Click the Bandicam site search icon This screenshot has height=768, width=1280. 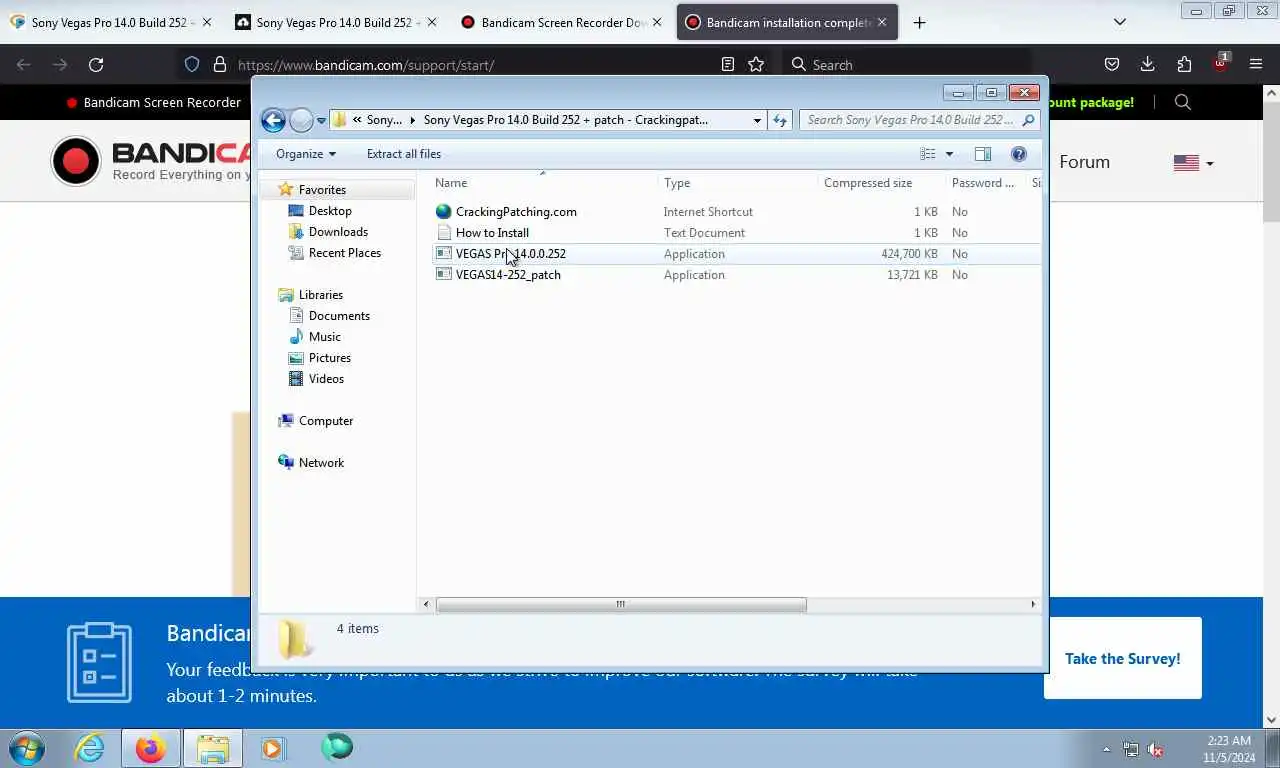pyautogui.click(x=1183, y=102)
